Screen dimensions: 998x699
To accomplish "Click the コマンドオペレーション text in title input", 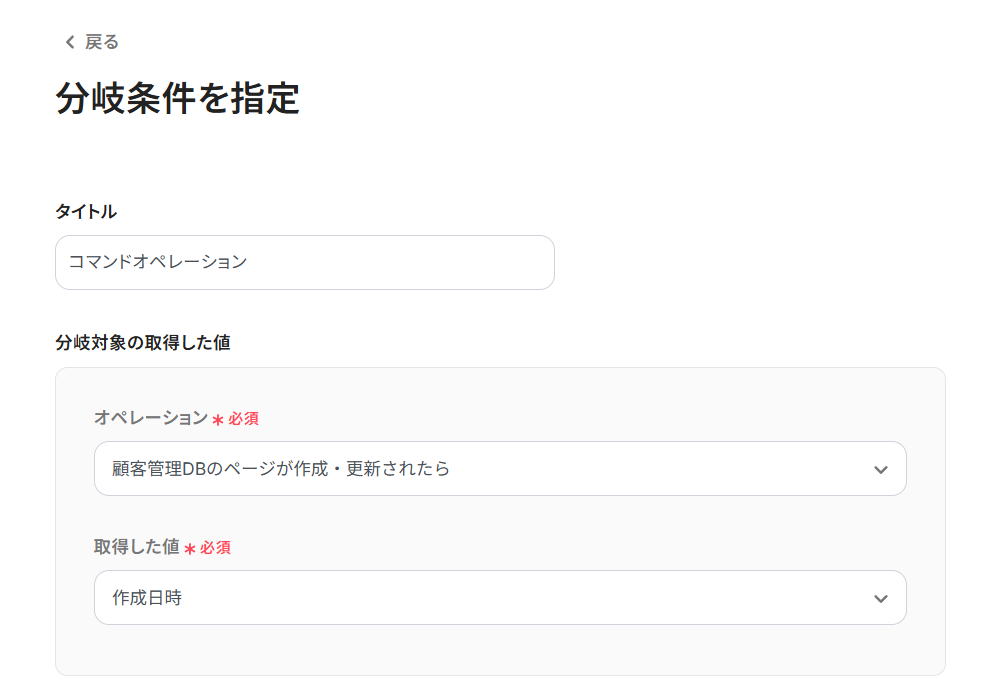I will coord(157,263).
